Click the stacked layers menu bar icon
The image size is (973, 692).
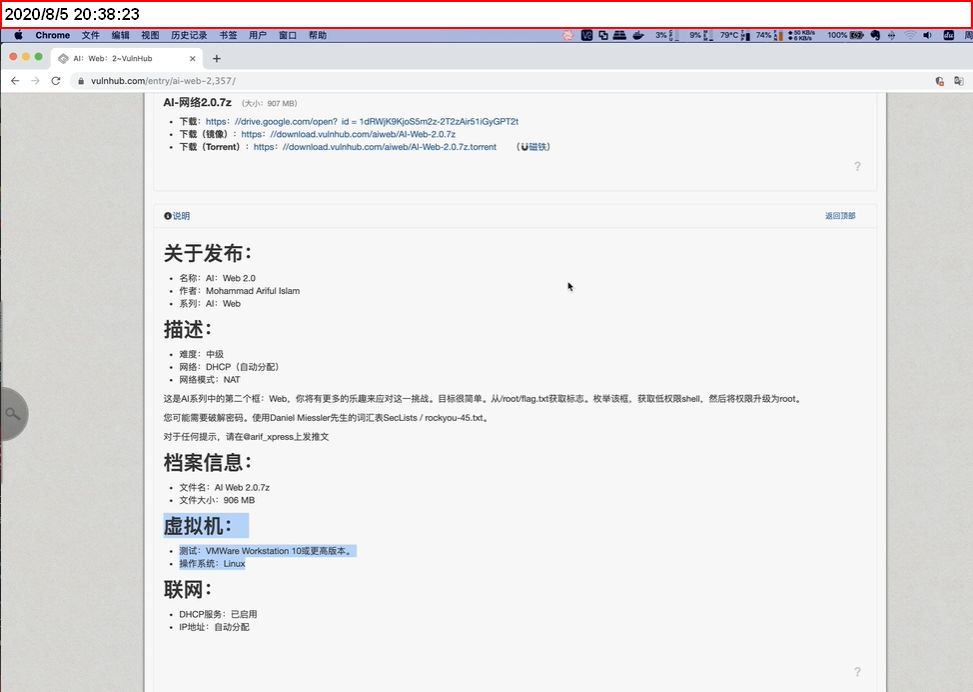pyautogui.click(x=619, y=35)
